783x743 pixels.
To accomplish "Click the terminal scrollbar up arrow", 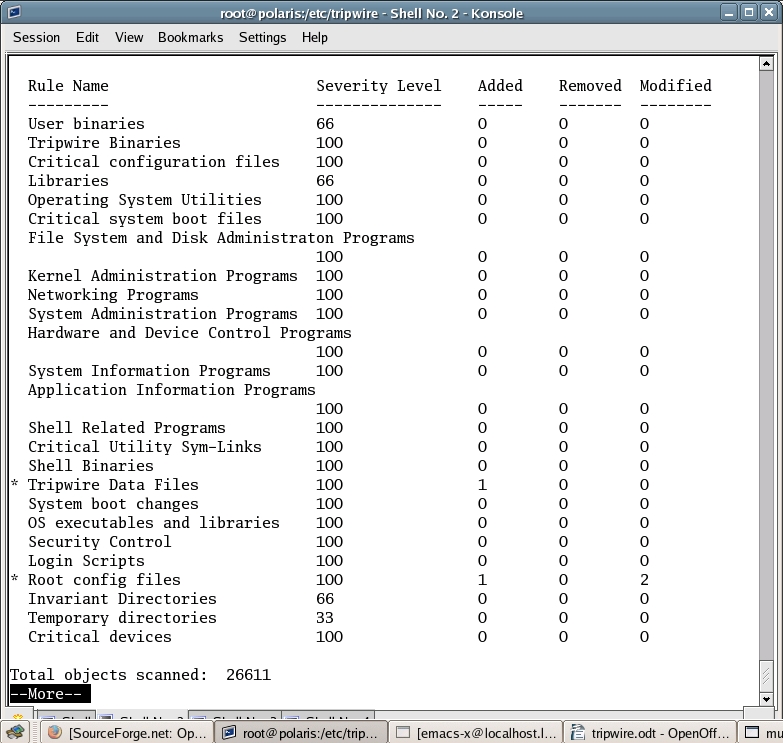I will [767, 65].
